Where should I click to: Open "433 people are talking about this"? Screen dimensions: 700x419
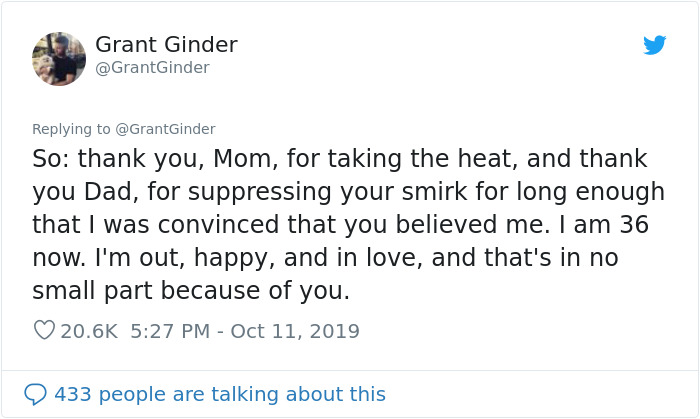click(219, 394)
